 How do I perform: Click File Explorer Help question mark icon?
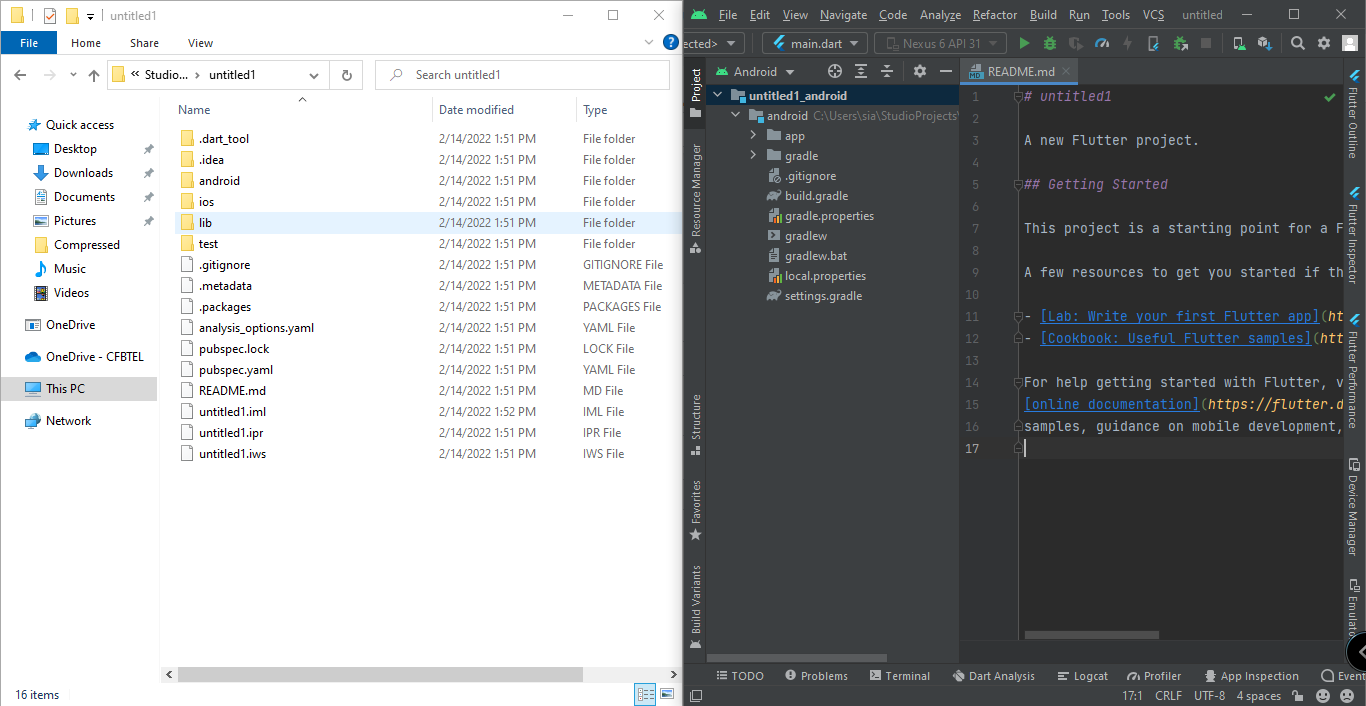671,43
